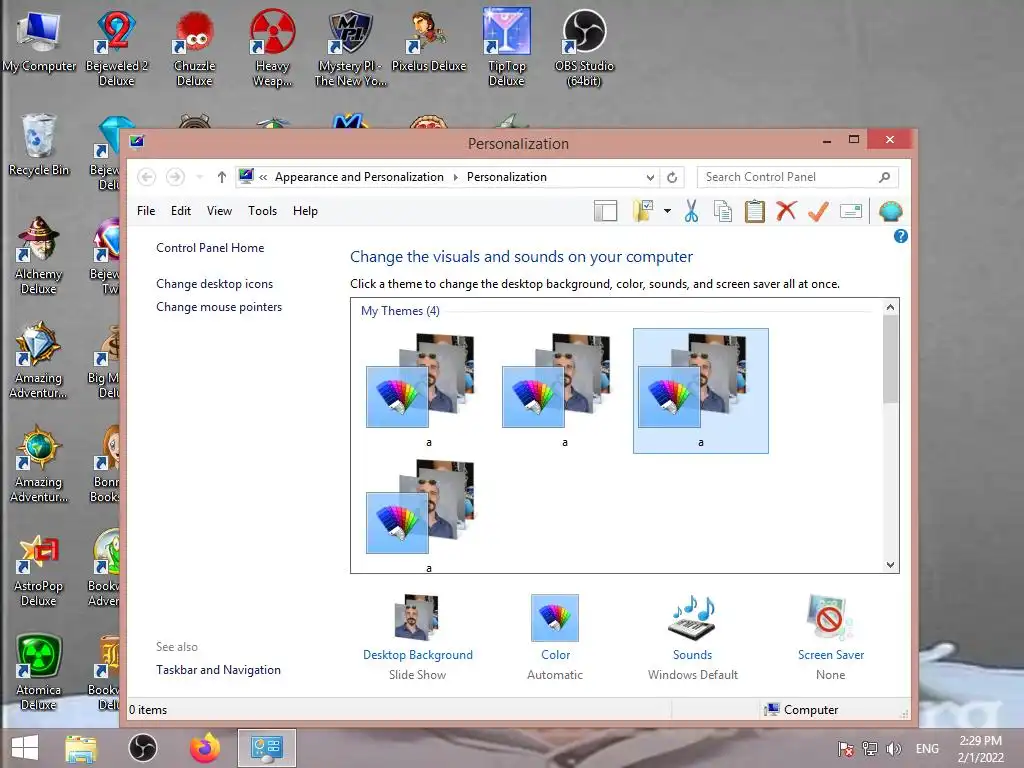
Task: Click the Back navigation arrow in Personalization
Action: tap(146, 177)
